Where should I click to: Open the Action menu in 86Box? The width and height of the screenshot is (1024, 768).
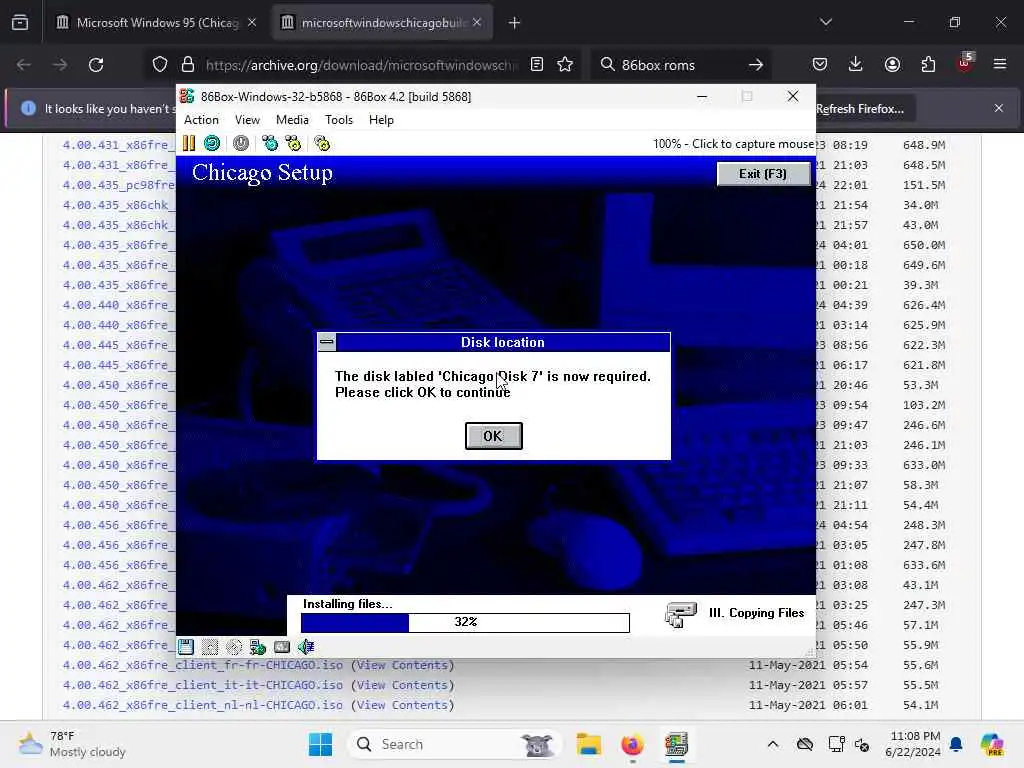coord(201,120)
